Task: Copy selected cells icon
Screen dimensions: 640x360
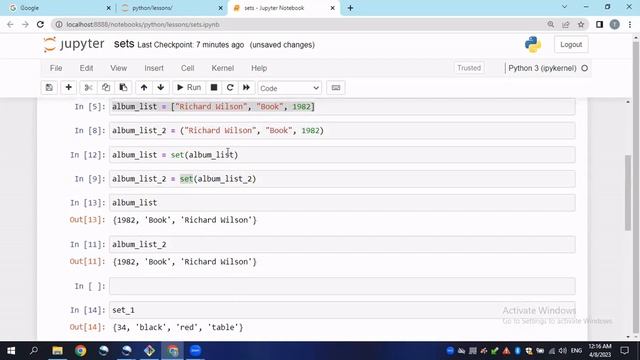Action: 106,88
